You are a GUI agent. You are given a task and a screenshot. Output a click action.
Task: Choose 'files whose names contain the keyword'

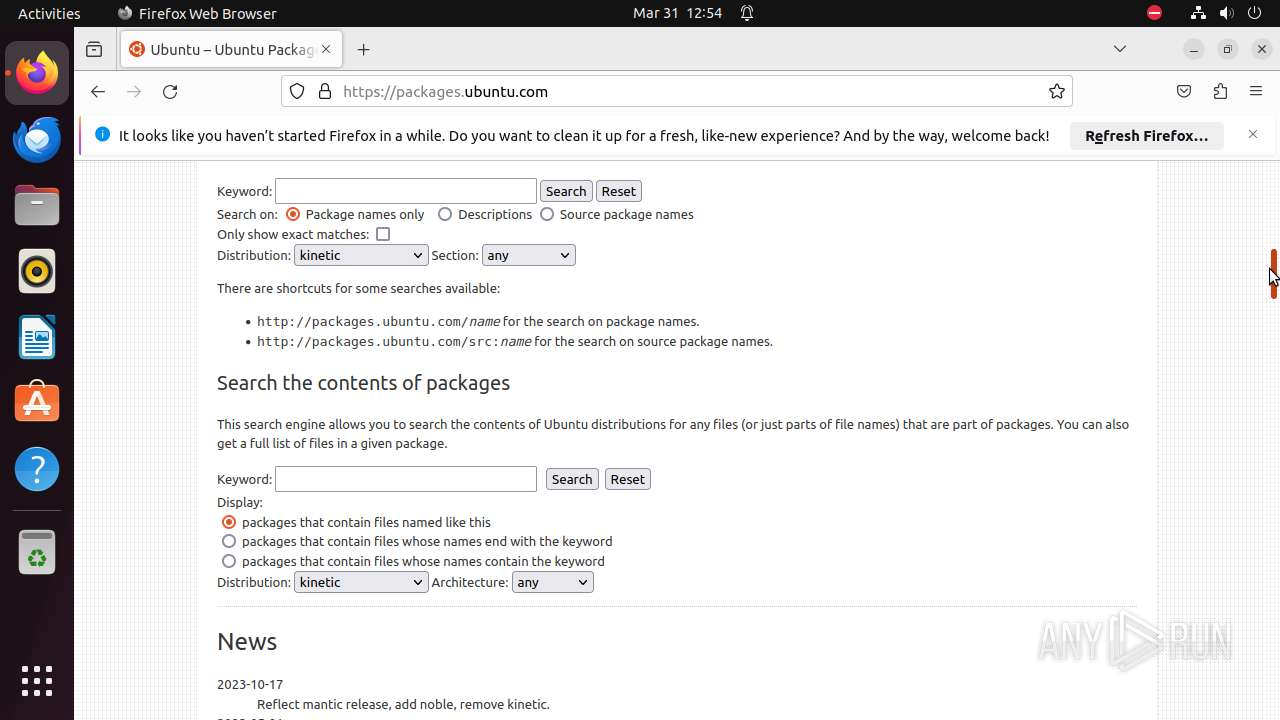pos(229,561)
